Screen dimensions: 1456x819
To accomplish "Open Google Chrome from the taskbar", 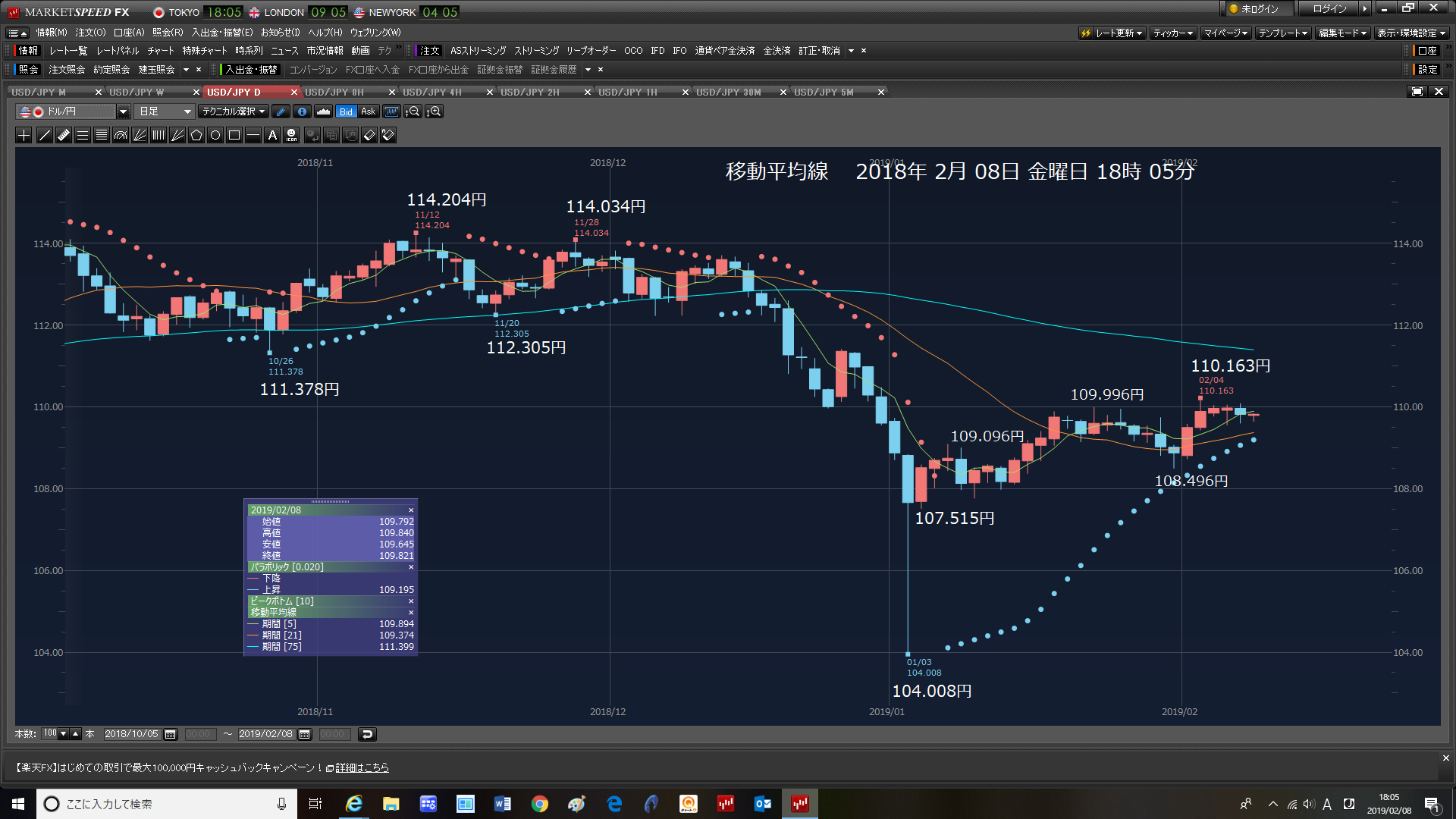I will [539, 804].
